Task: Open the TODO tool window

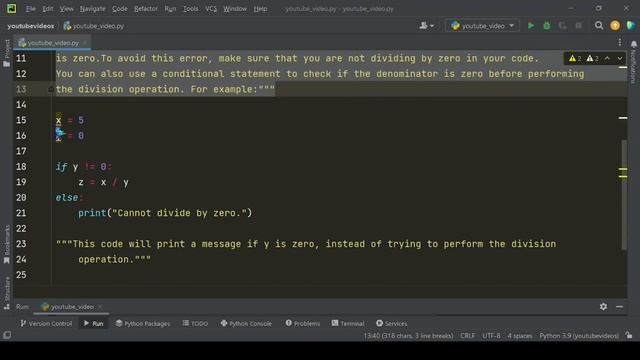Action: [x=195, y=323]
